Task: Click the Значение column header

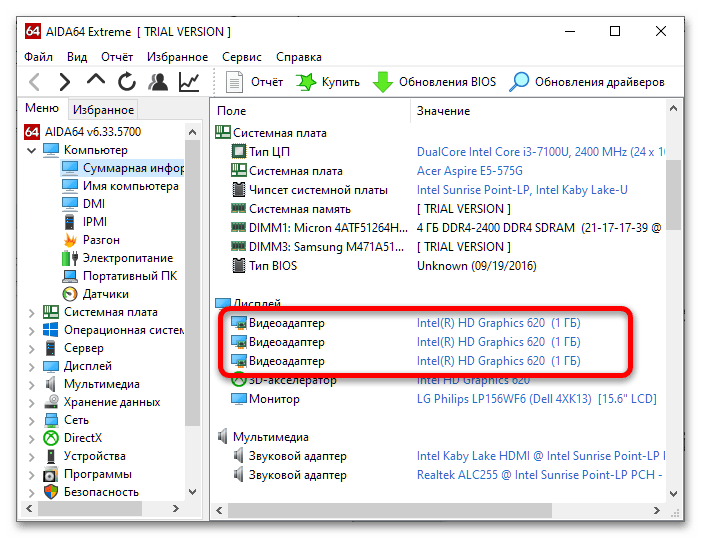Action: click(x=538, y=111)
